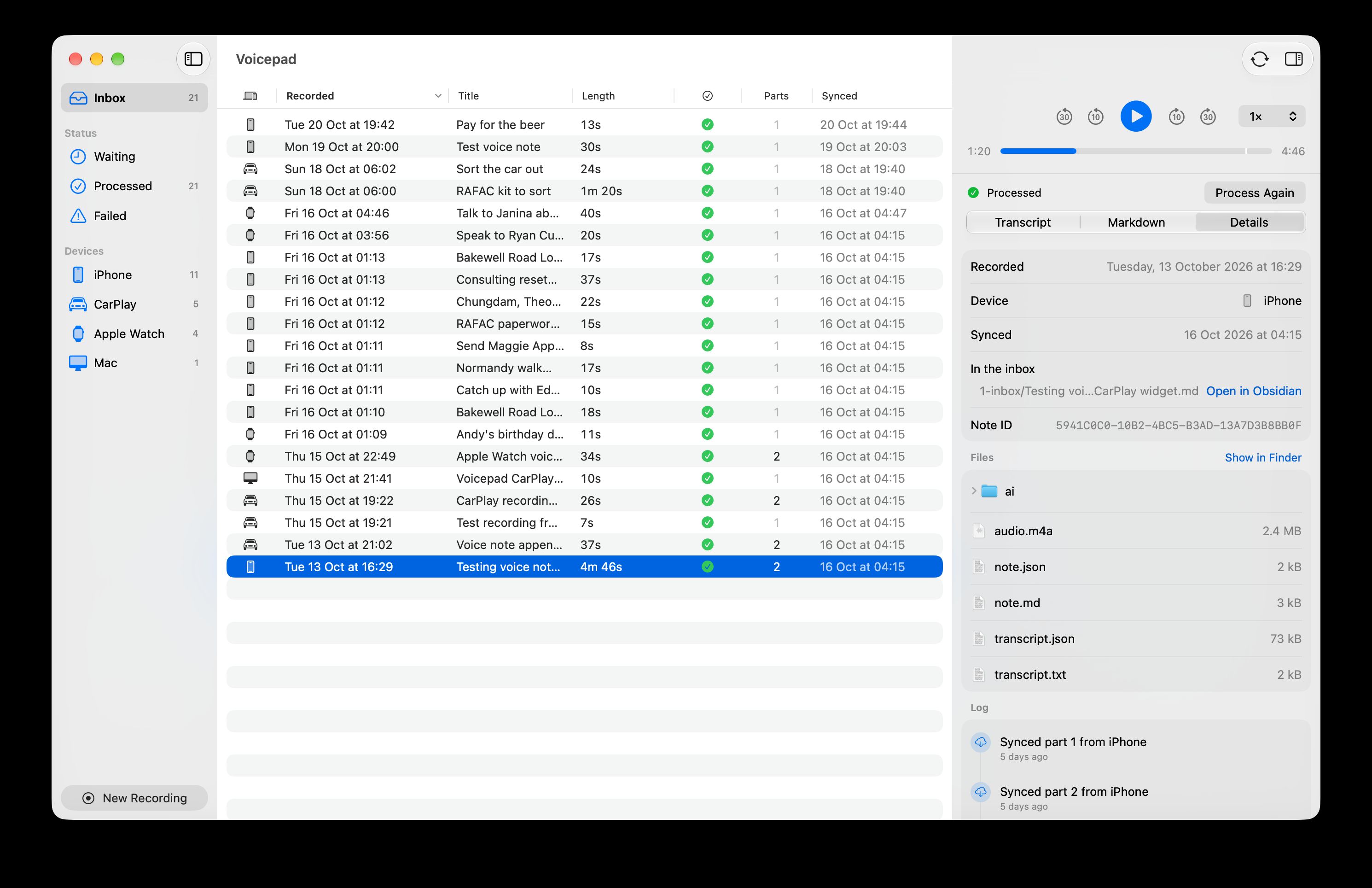
Task: Toggle the right inspector panel icon
Action: tap(1294, 59)
